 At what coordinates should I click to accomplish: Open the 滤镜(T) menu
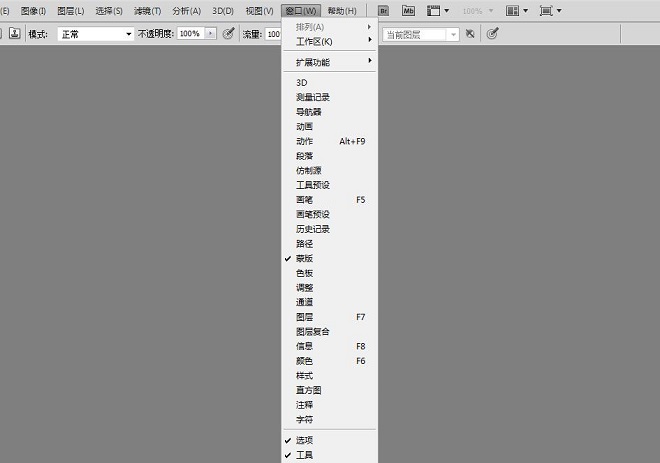point(149,10)
